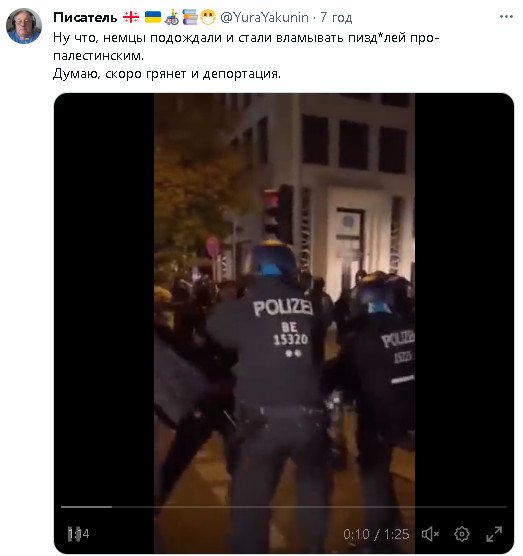The height and width of the screenshot is (556, 523).
Task: Click the Ukrainian flag emoji in the name
Action: (x=153, y=17)
